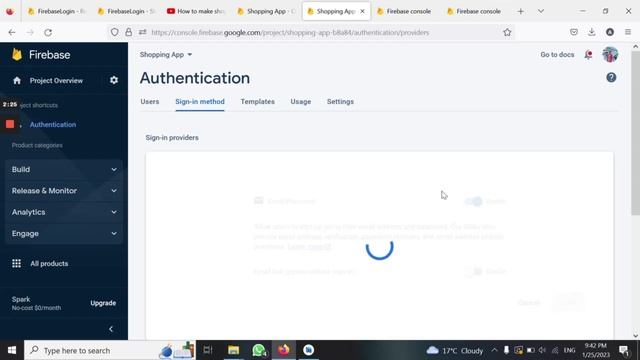Open the Windows Start menu
640x360 pixels.
click(12, 350)
